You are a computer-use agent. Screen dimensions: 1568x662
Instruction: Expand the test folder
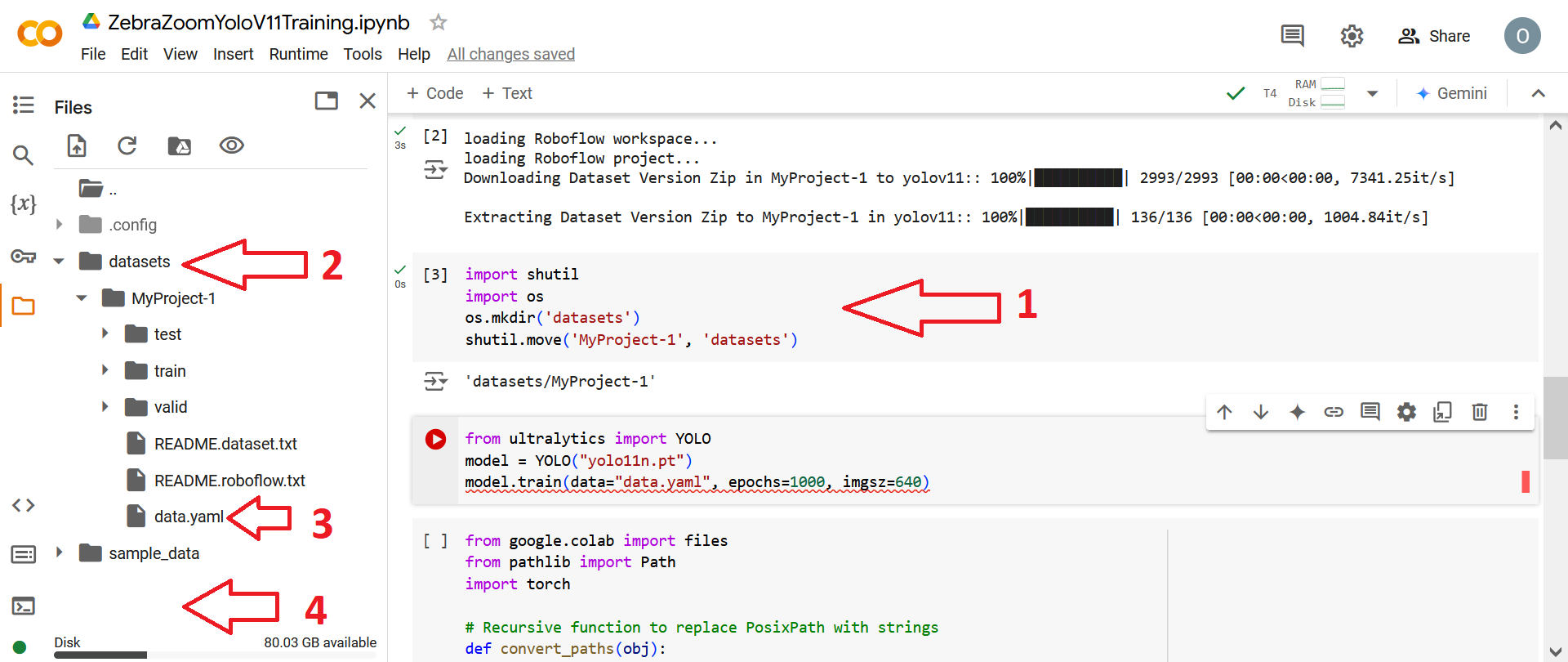105,333
